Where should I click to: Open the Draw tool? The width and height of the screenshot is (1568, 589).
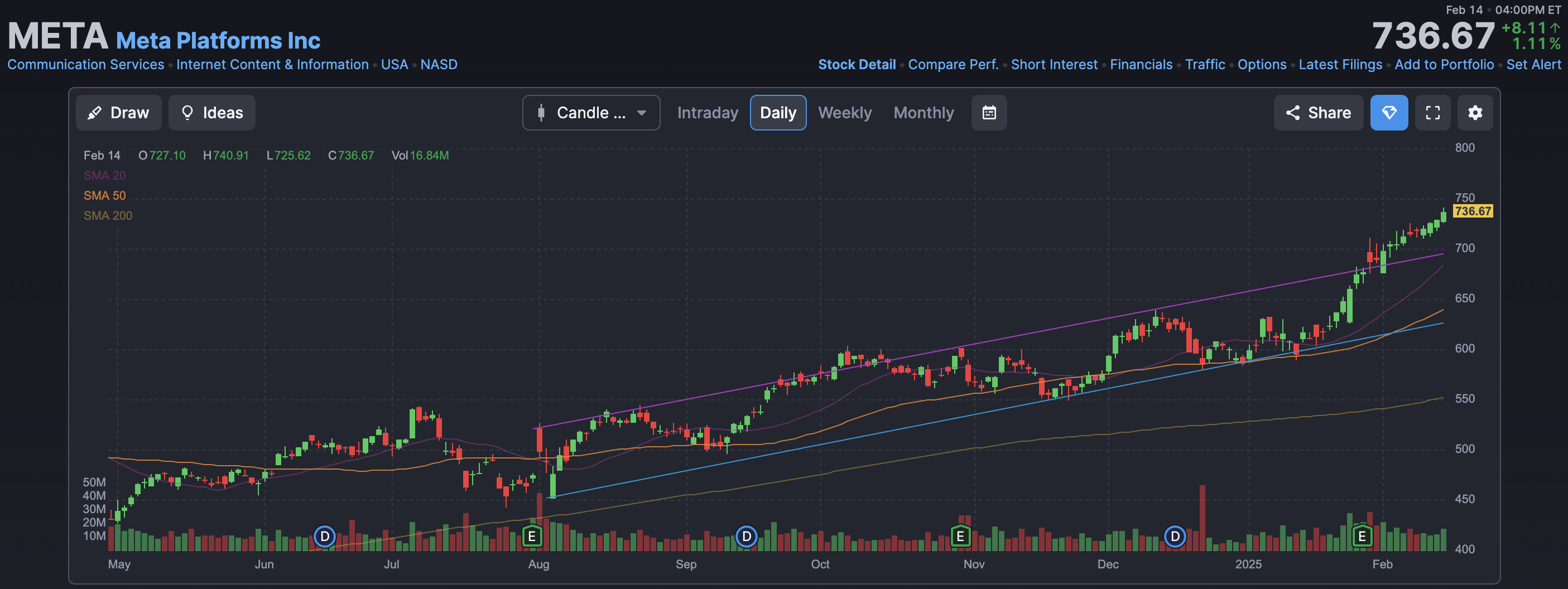[119, 113]
